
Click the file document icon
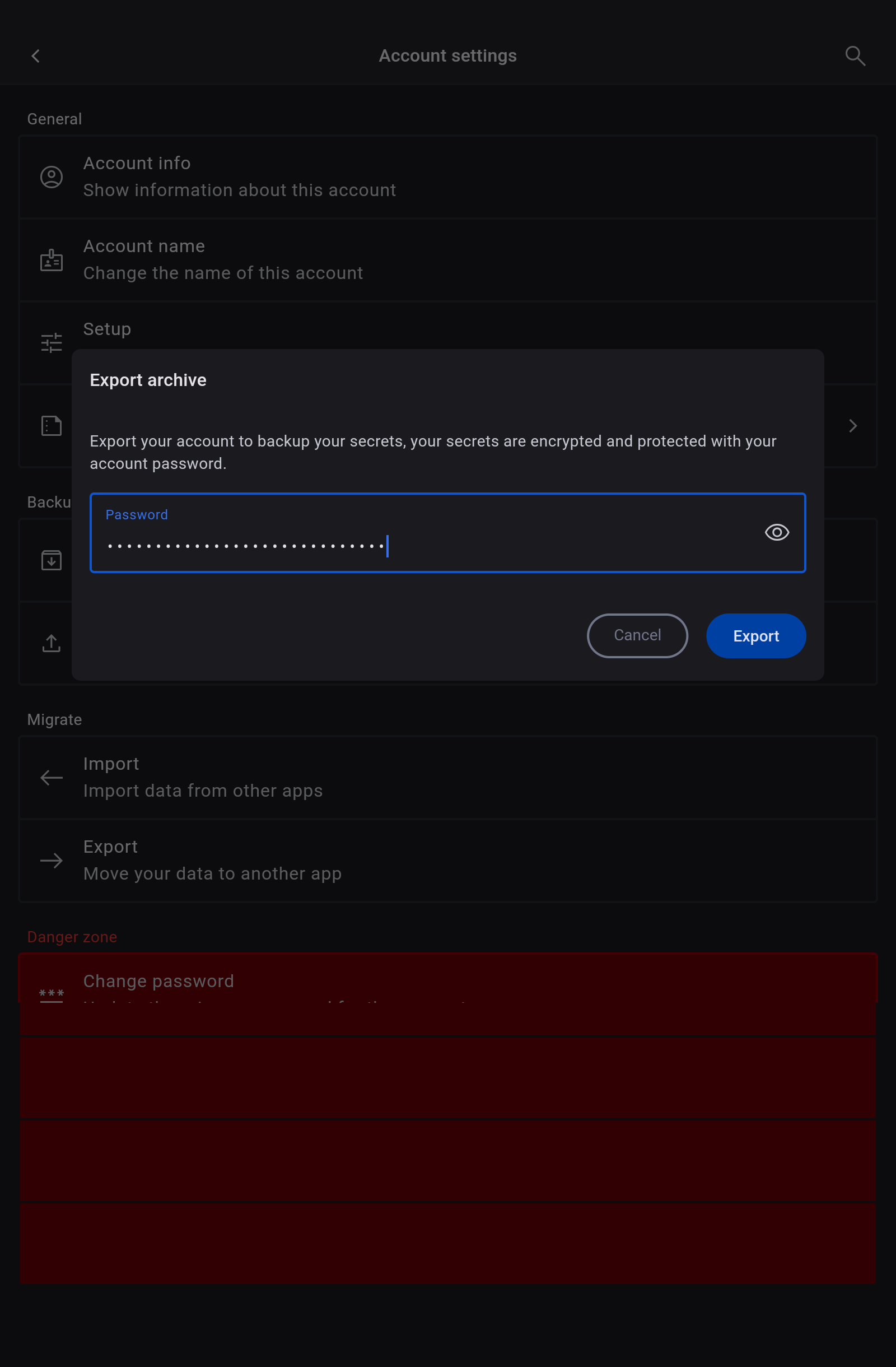pyautogui.click(x=52, y=426)
